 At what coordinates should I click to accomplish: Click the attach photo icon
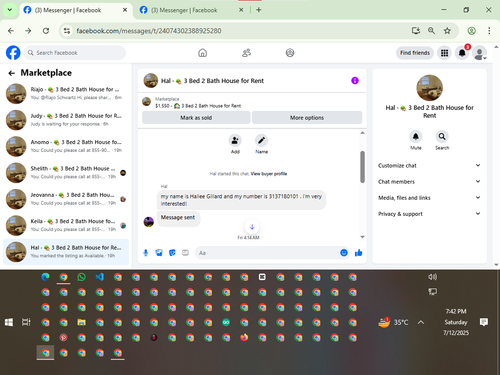[x=159, y=253]
